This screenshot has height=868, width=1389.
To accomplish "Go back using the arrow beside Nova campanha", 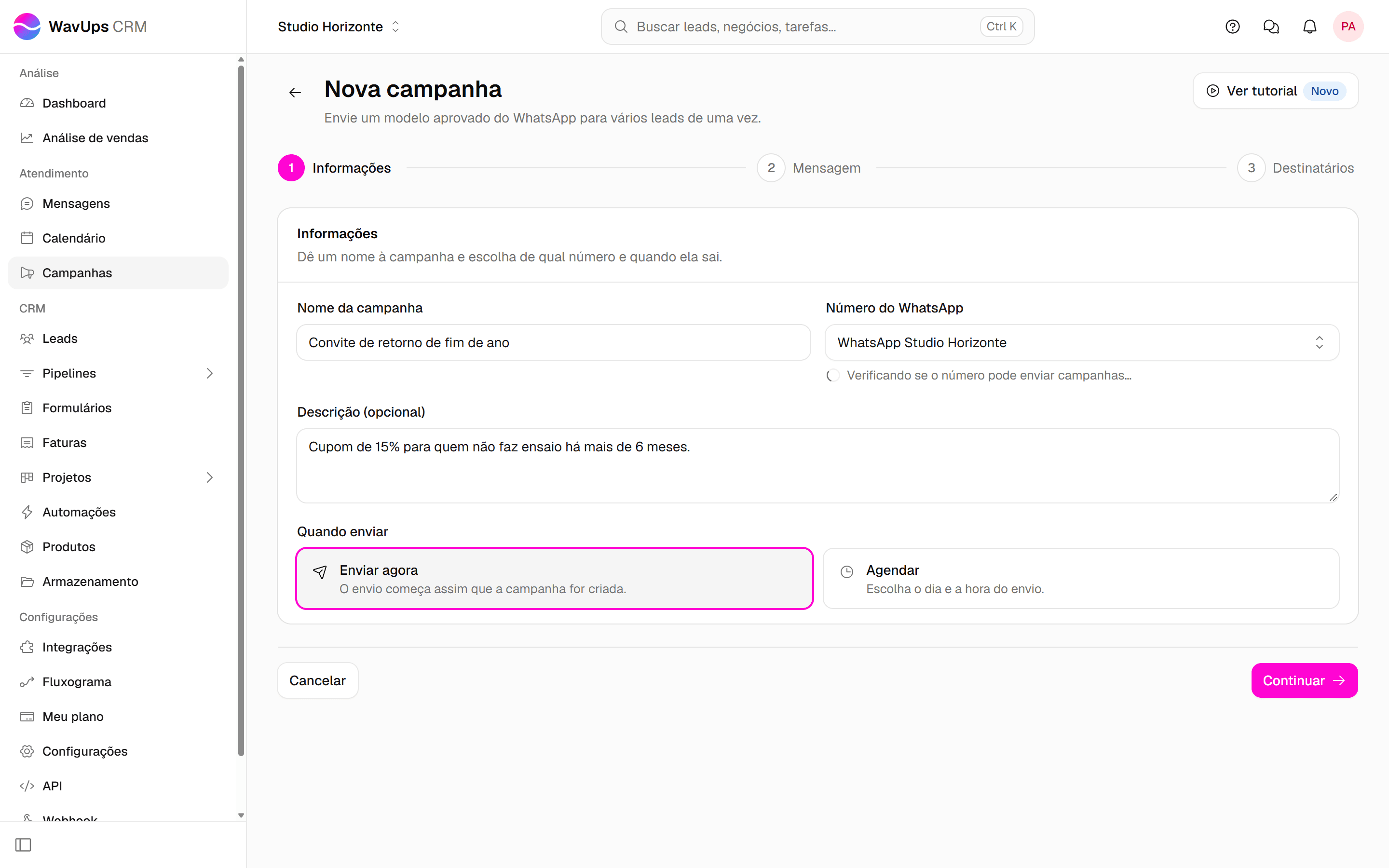I will pyautogui.click(x=295, y=93).
